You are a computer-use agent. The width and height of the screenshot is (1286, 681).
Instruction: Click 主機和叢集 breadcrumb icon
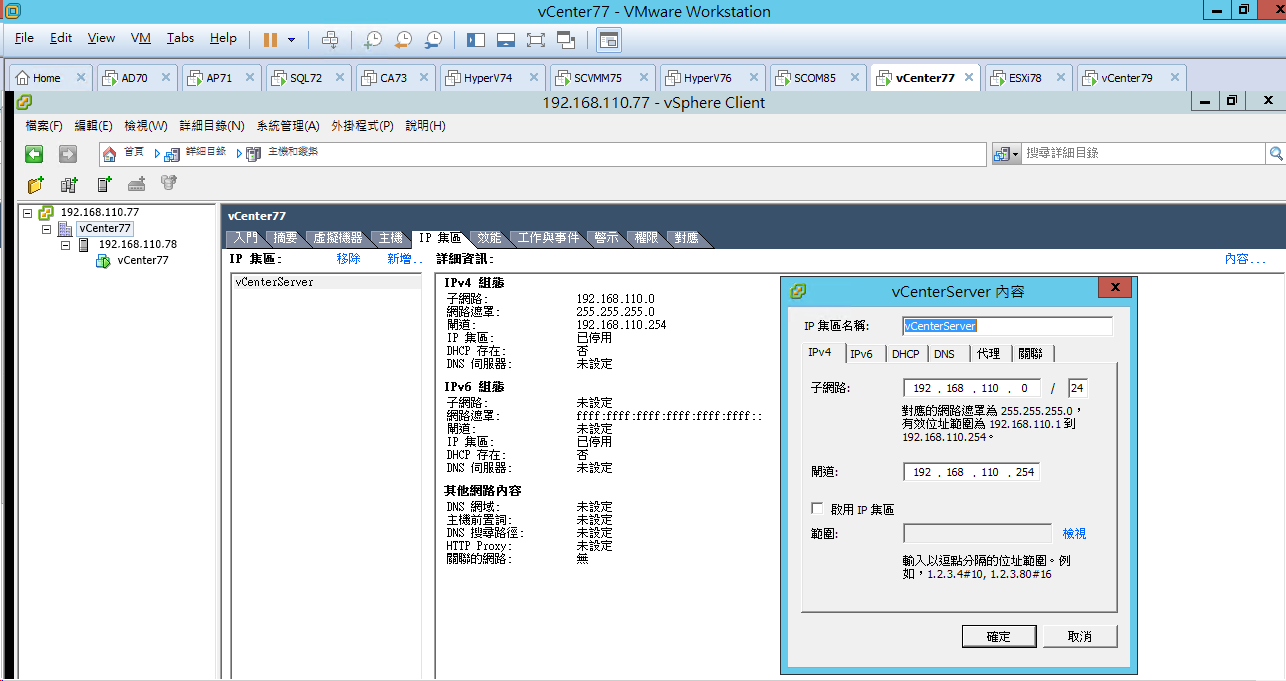(253, 153)
